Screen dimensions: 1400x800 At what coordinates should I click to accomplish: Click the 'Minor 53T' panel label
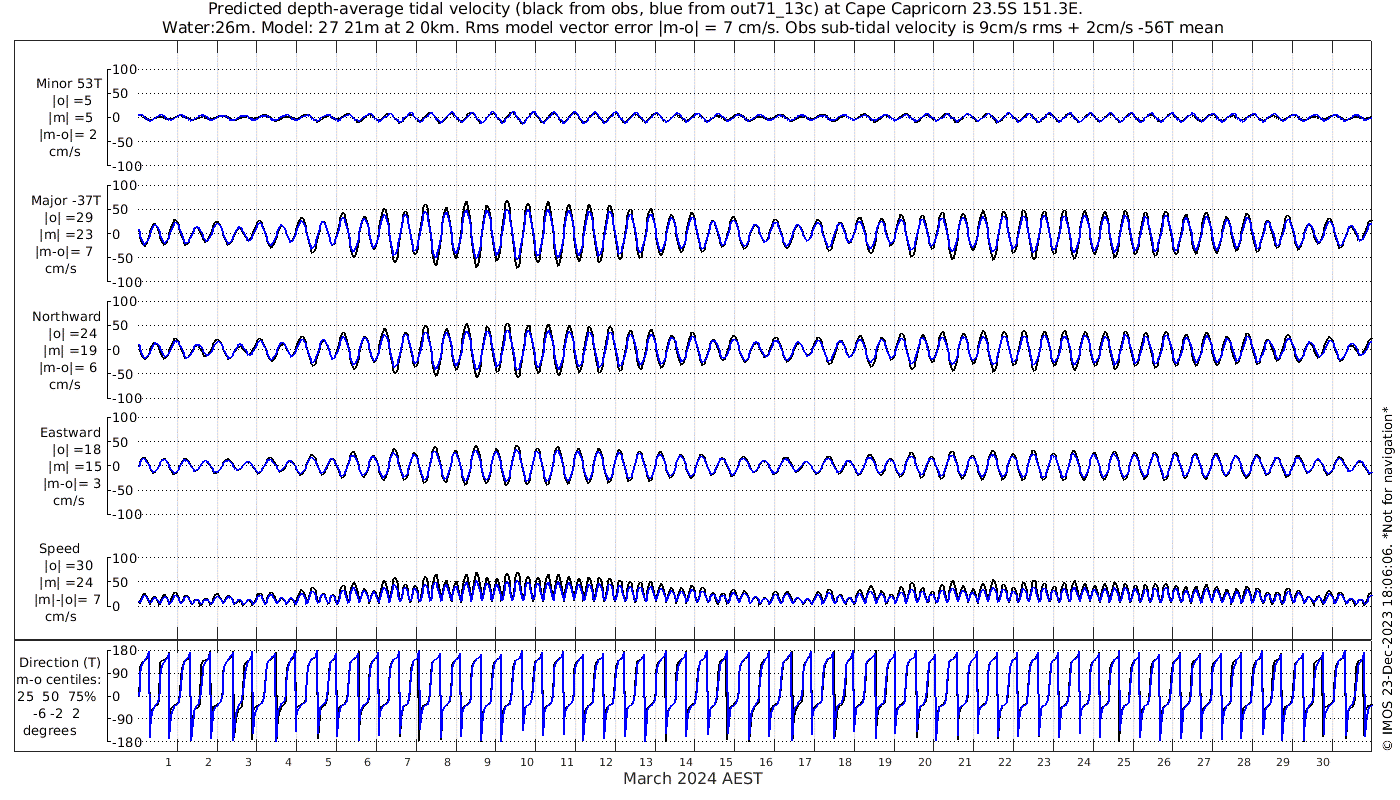tap(68, 84)
